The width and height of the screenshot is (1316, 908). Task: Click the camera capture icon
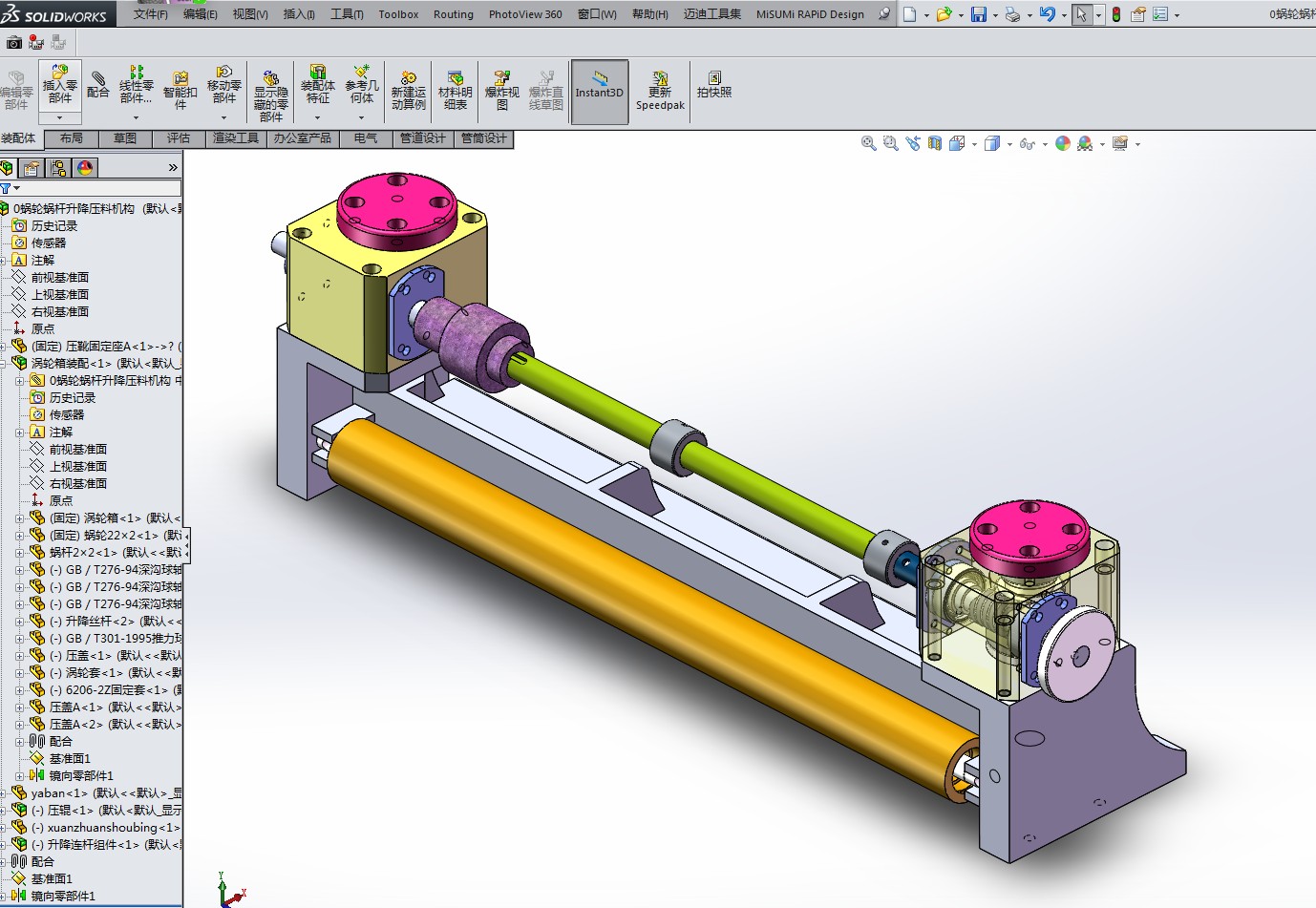click(x=13, y=43)
